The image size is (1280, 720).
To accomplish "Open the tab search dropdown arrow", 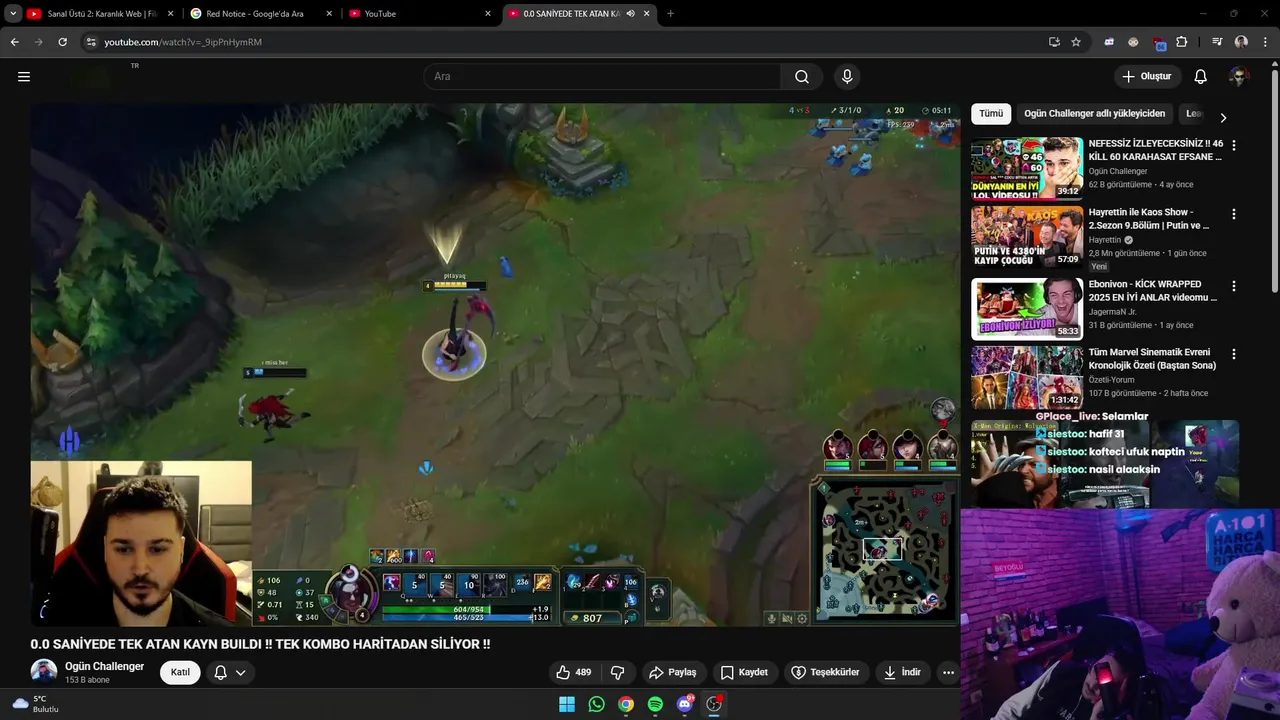I will point(13,14).
